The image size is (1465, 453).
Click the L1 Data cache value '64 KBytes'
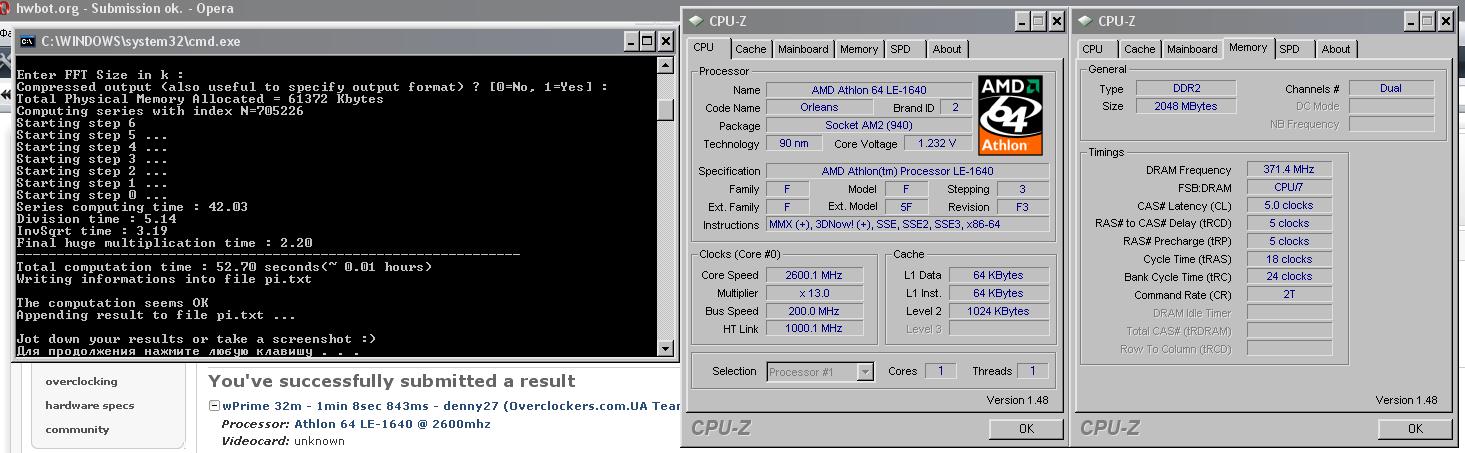coord(998,275)
